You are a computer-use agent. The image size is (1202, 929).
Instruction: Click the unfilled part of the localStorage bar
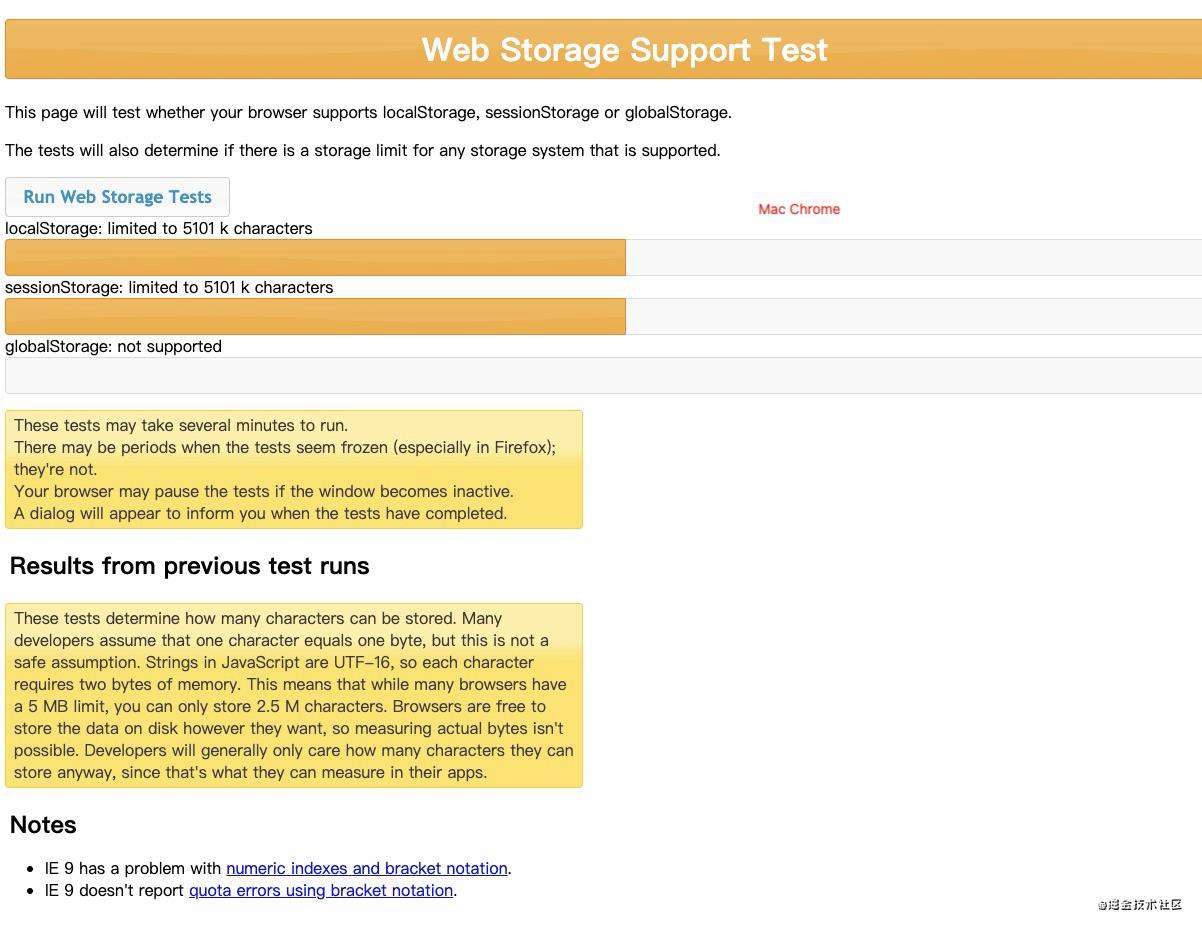[914, 257]
